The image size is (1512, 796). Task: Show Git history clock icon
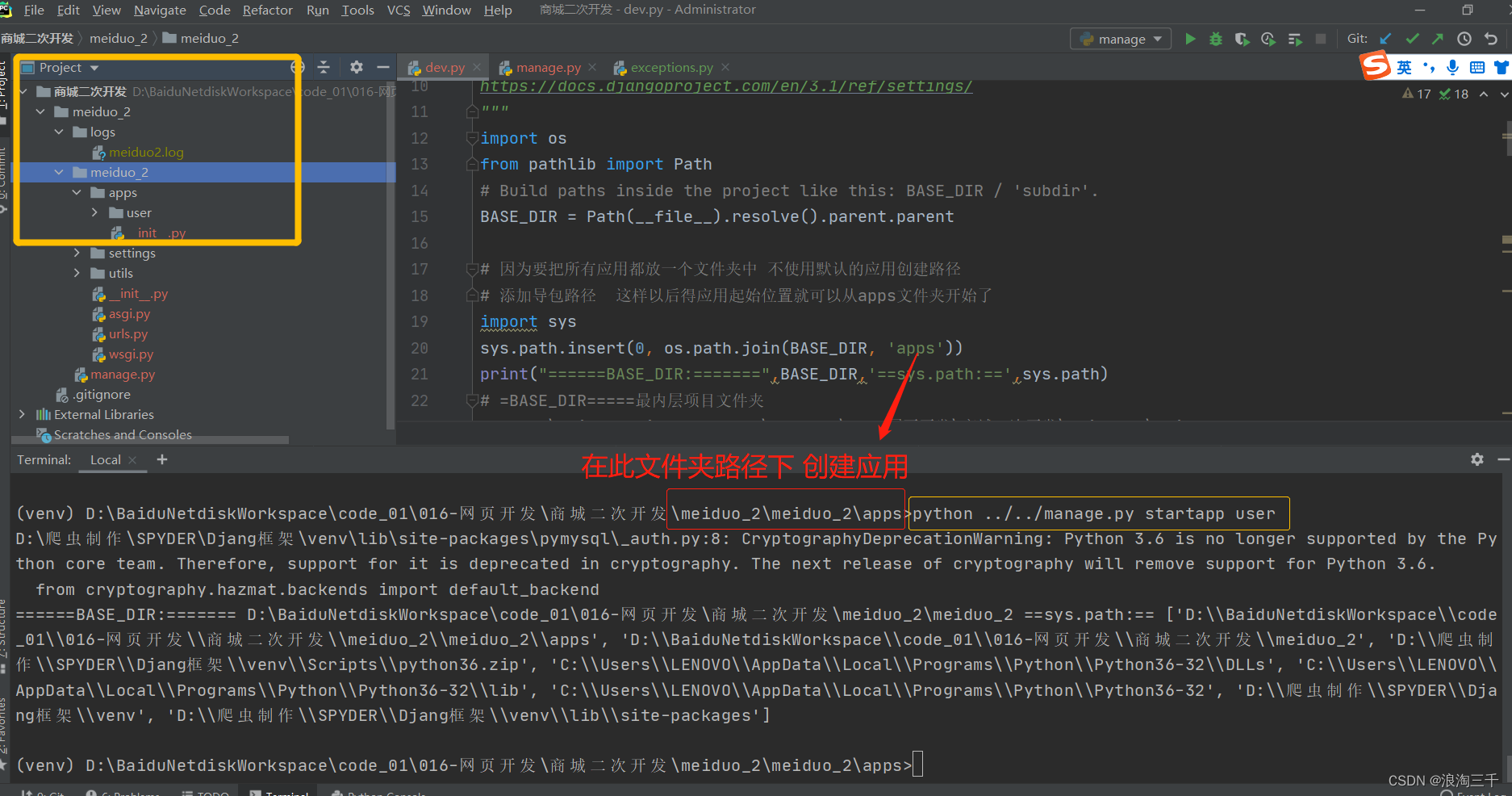[1464, 39]
